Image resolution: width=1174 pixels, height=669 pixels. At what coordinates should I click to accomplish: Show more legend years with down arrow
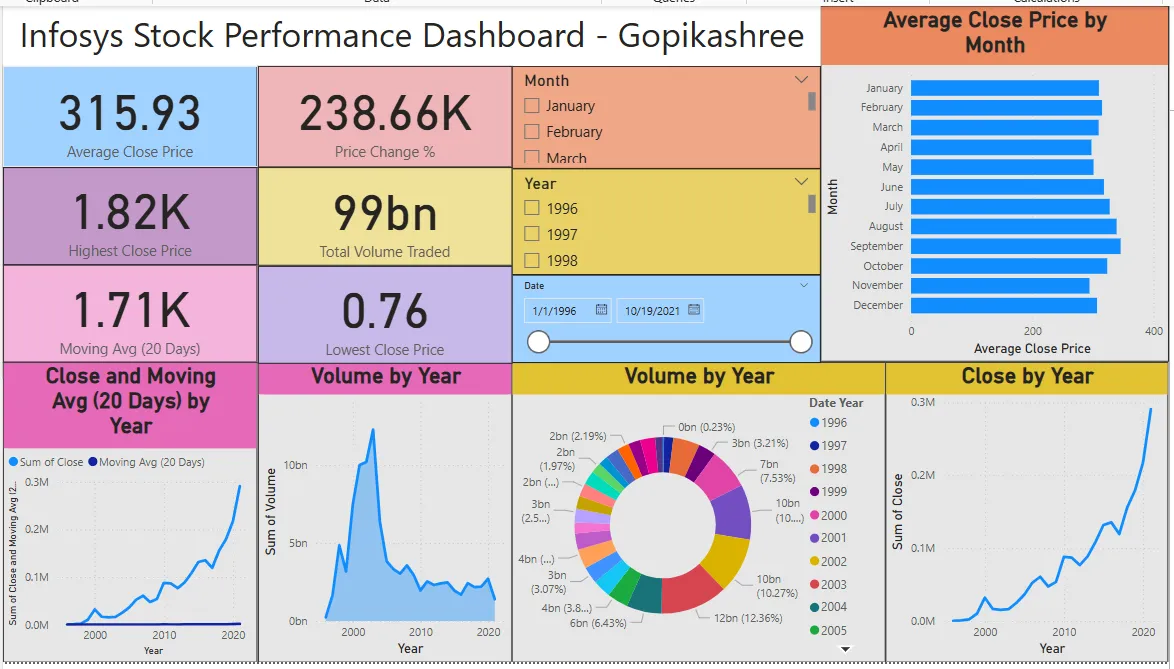(x=845, y=649)
